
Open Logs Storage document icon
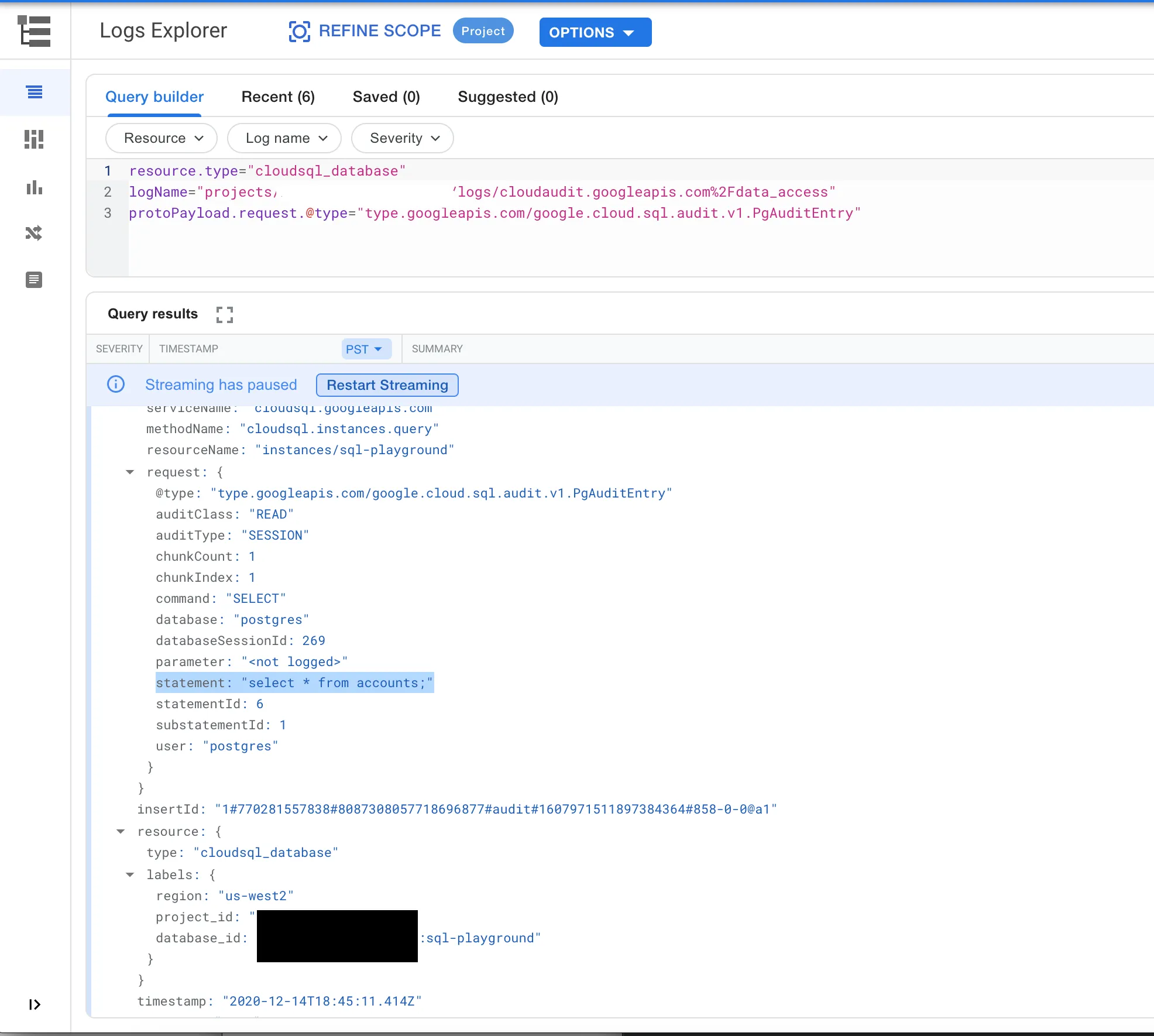point(34,280)
